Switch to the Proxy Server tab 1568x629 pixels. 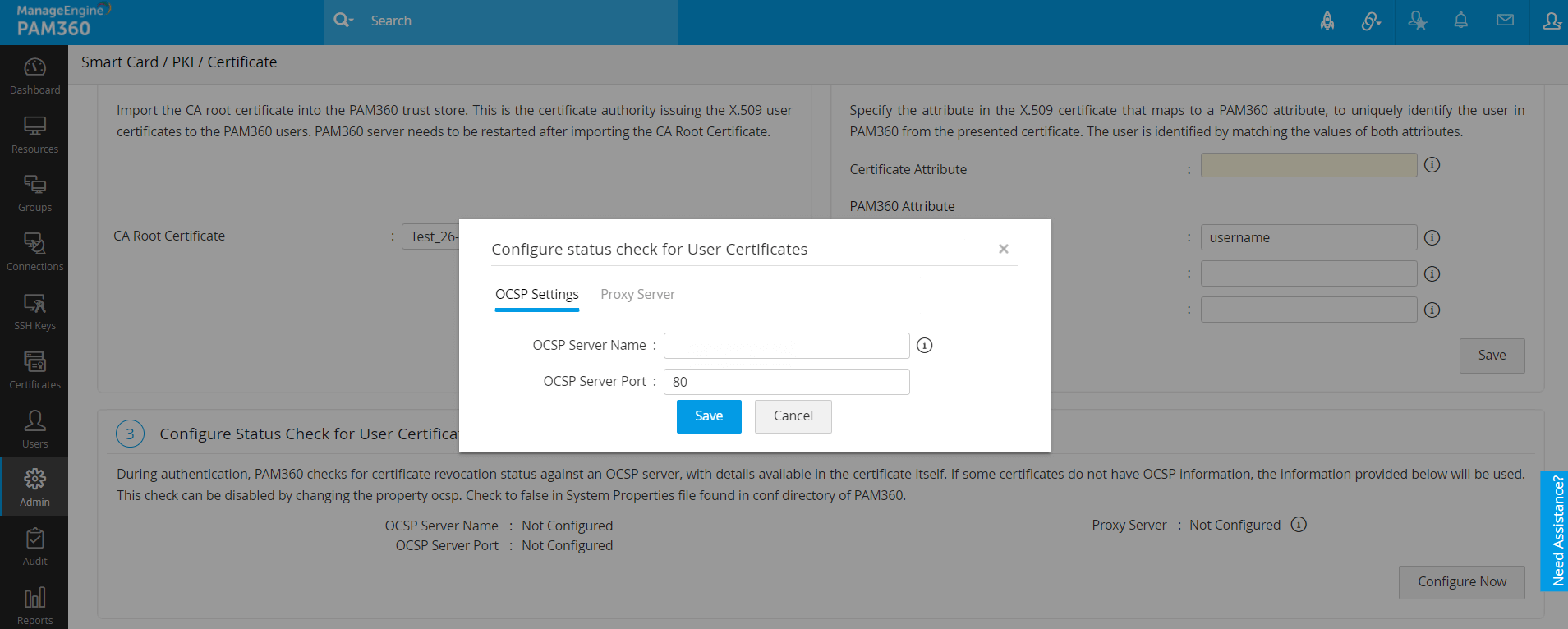pos(637,295)
